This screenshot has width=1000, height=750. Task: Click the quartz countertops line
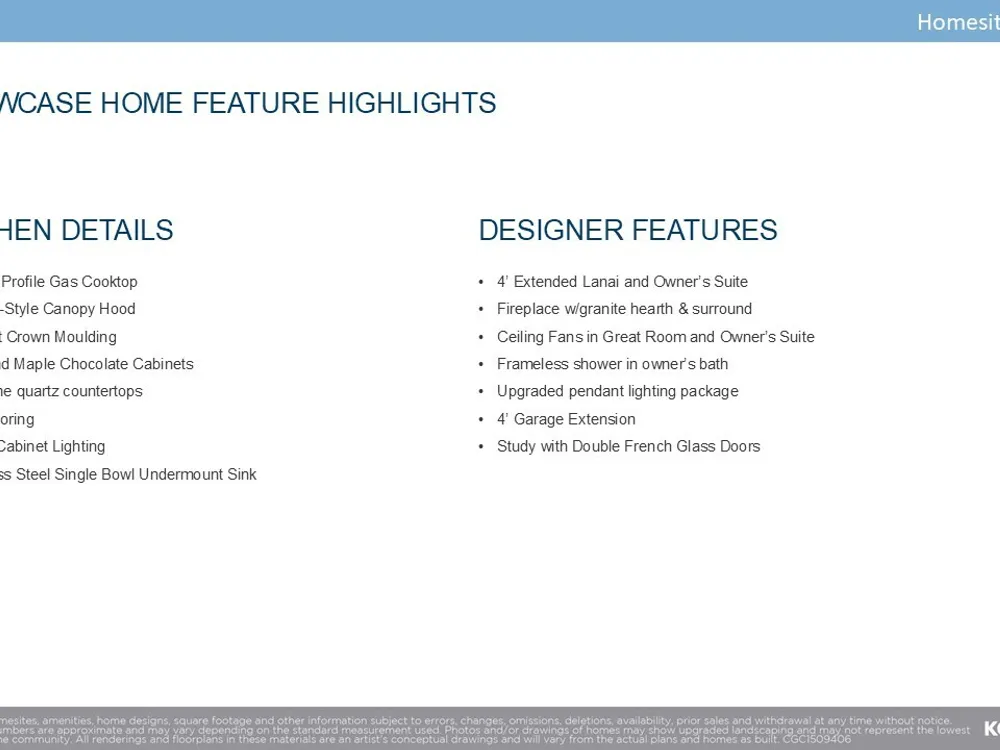(72, 391)
